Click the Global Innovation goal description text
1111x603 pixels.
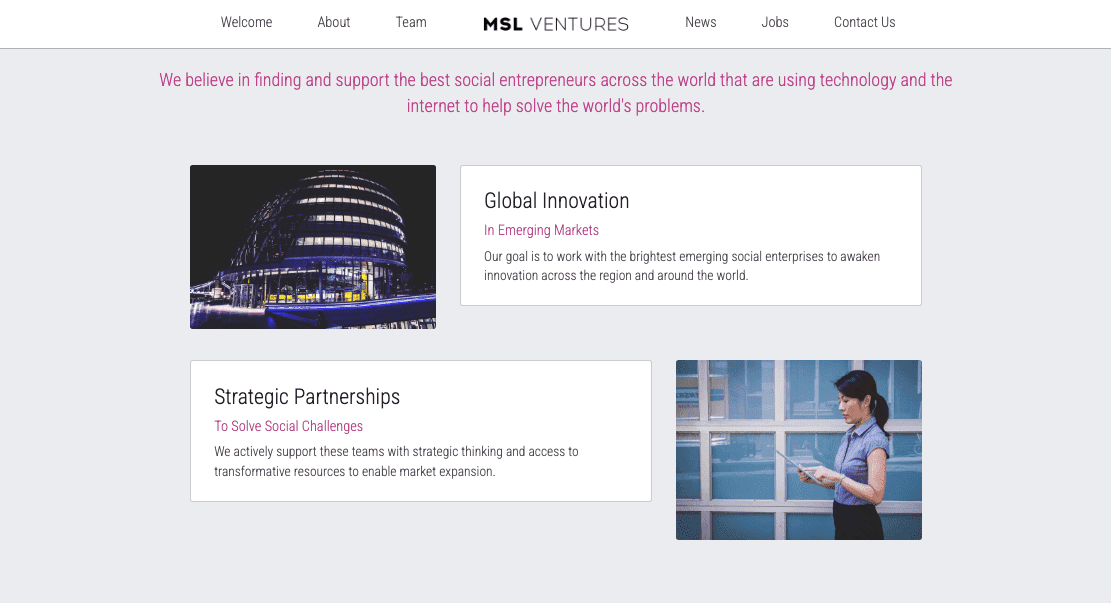pos(681,265)
